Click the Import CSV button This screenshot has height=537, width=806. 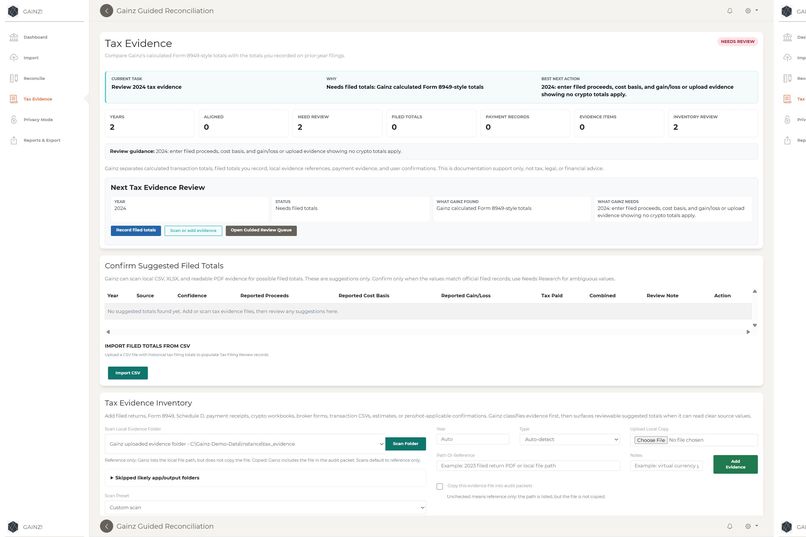[x=127, y=373]
